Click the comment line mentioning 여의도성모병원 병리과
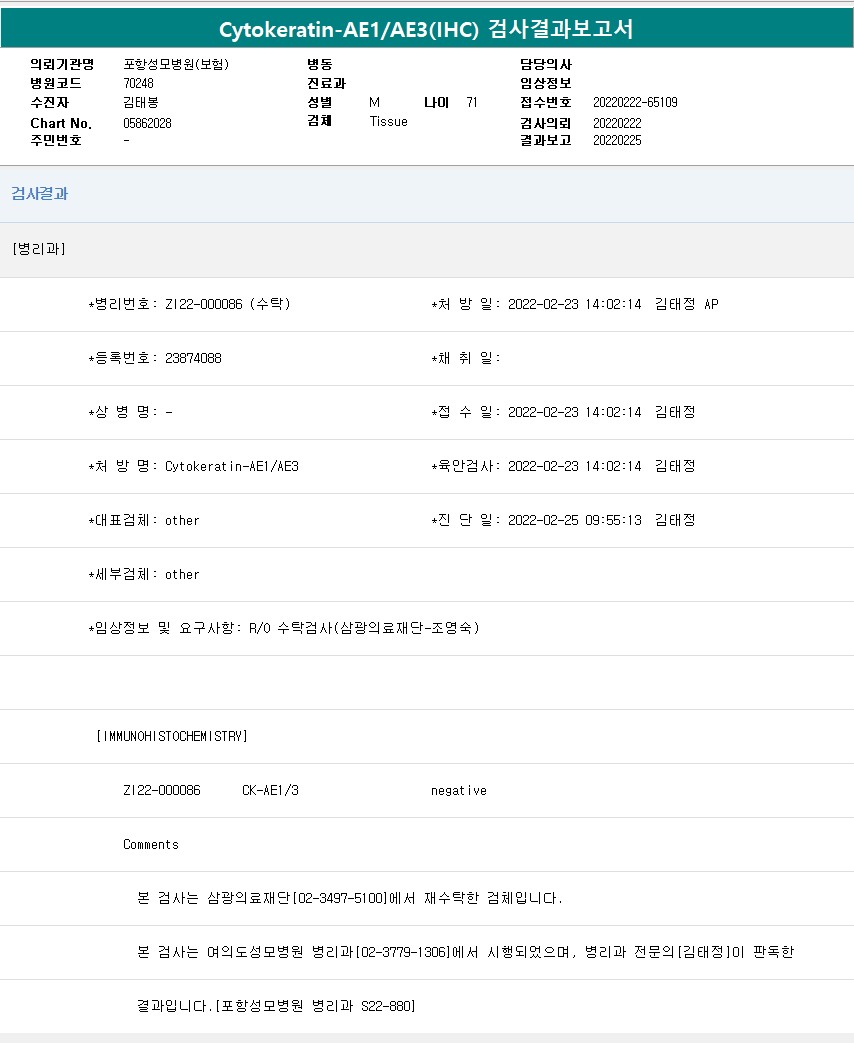This screenshot has width=854, height=1043. (466, 952)
